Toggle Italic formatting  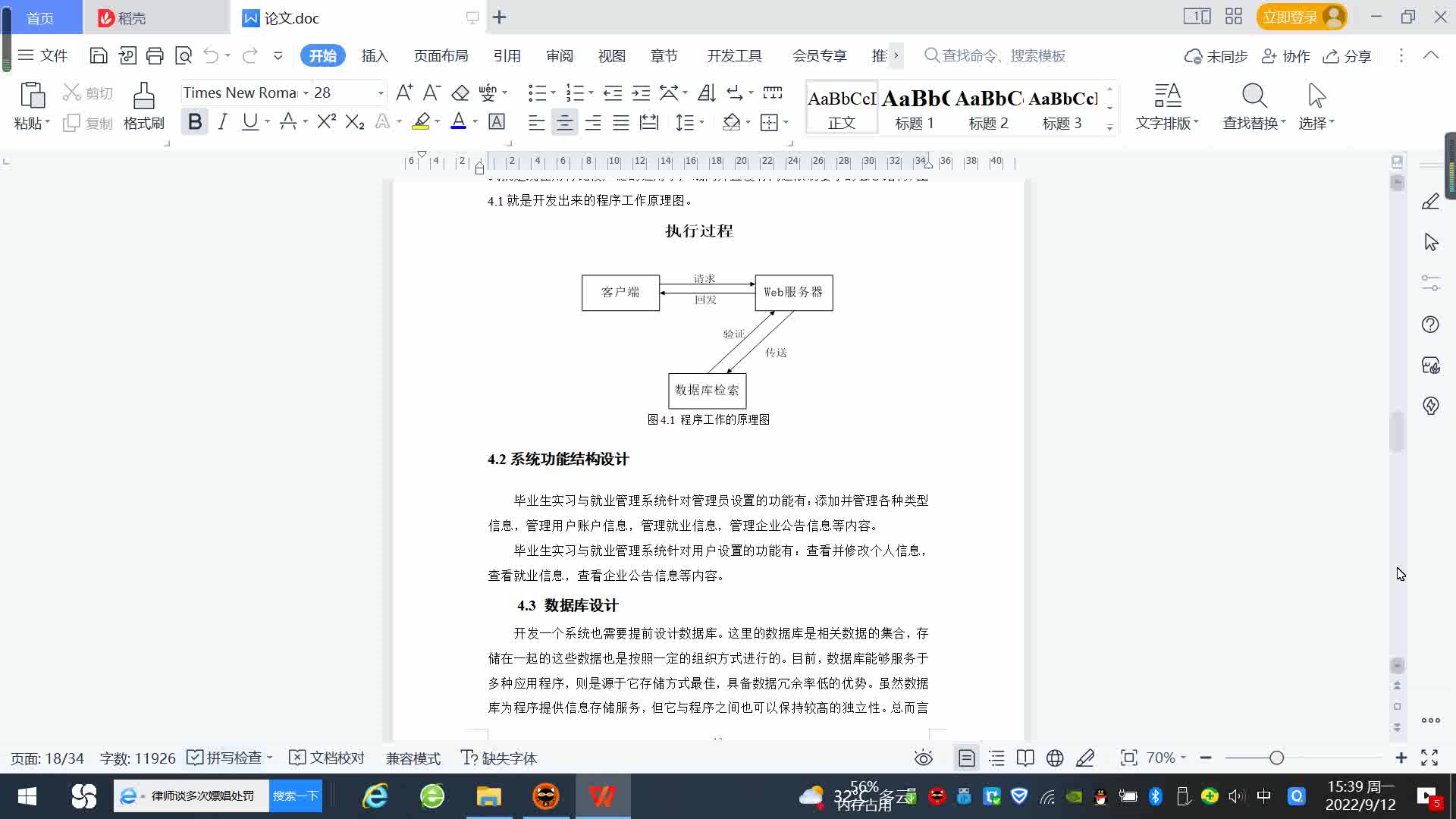[x=222, y=121]
